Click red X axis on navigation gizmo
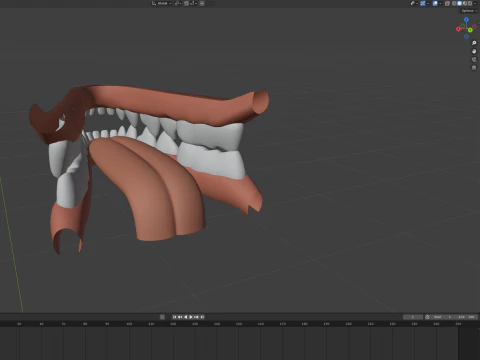This screenshot has height=360, width=480. coord(458,29)
